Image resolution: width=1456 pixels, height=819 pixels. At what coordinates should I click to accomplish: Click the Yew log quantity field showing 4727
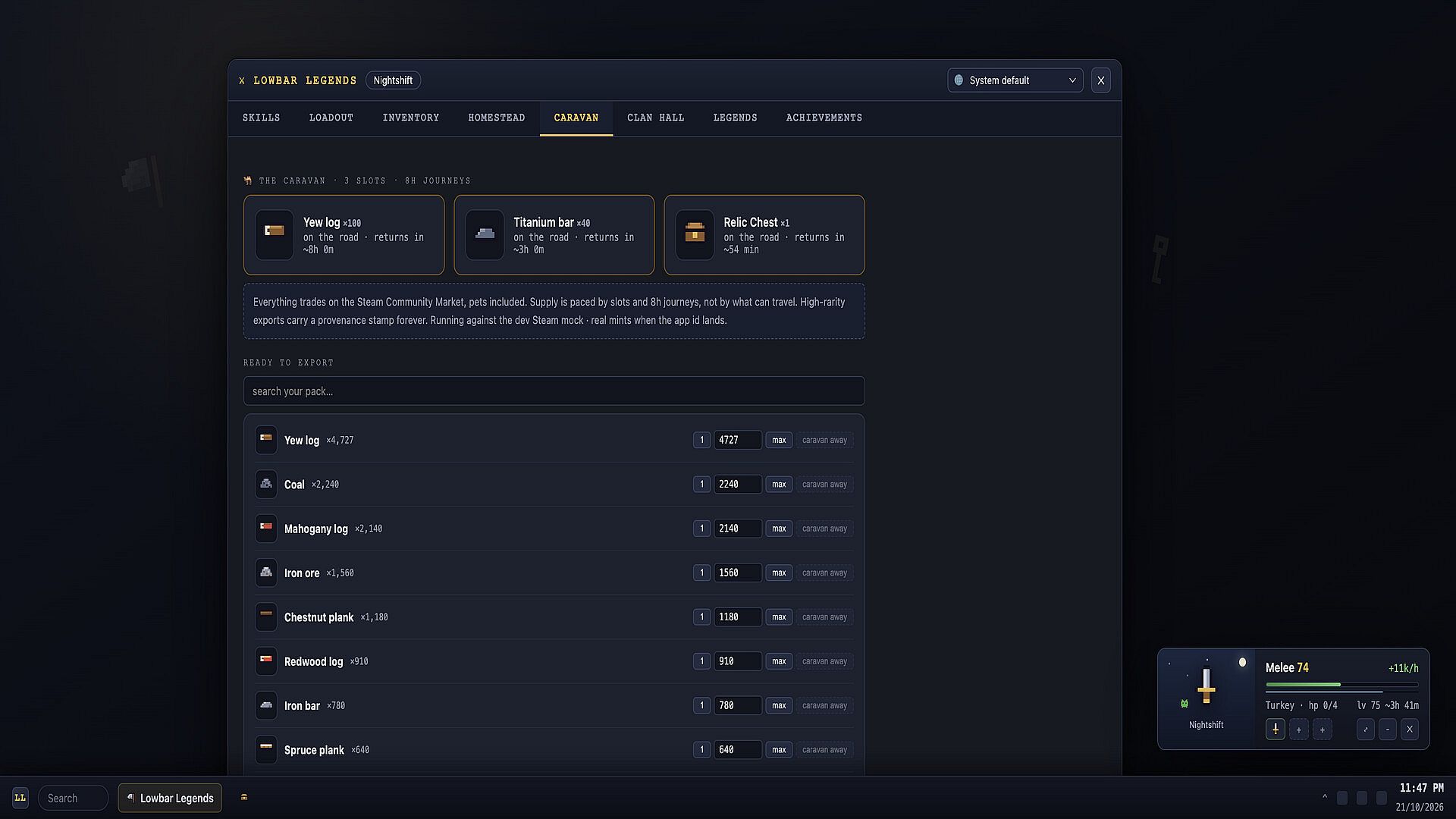click(737, 440)
